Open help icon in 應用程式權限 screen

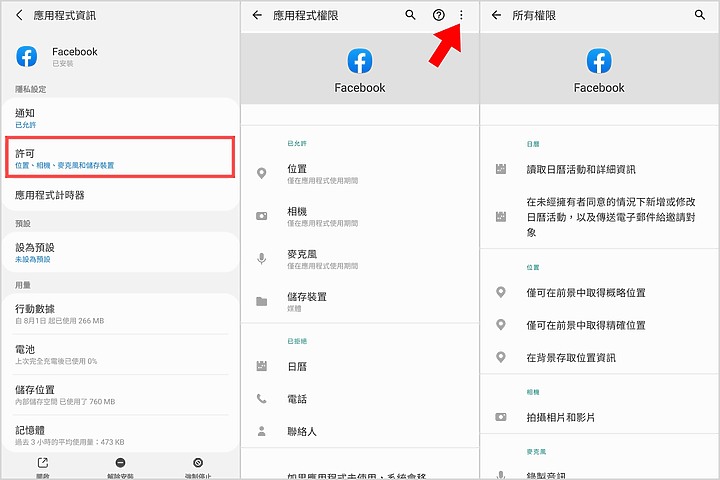tap(439, 15)
